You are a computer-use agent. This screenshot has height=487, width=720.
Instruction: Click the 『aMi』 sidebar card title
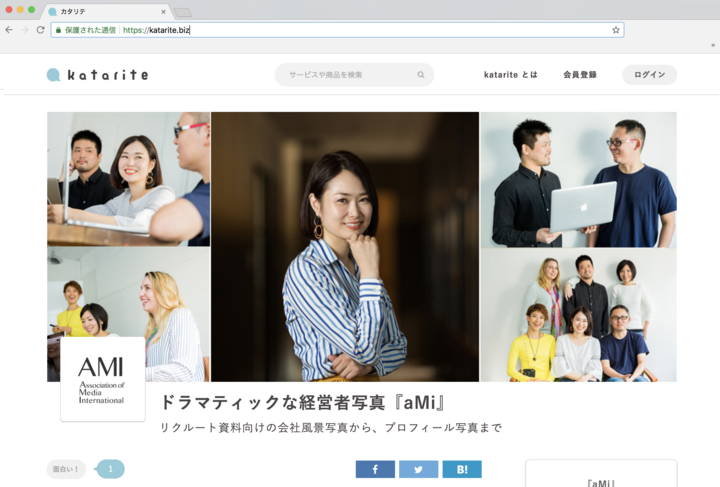[x=601, y=483]
